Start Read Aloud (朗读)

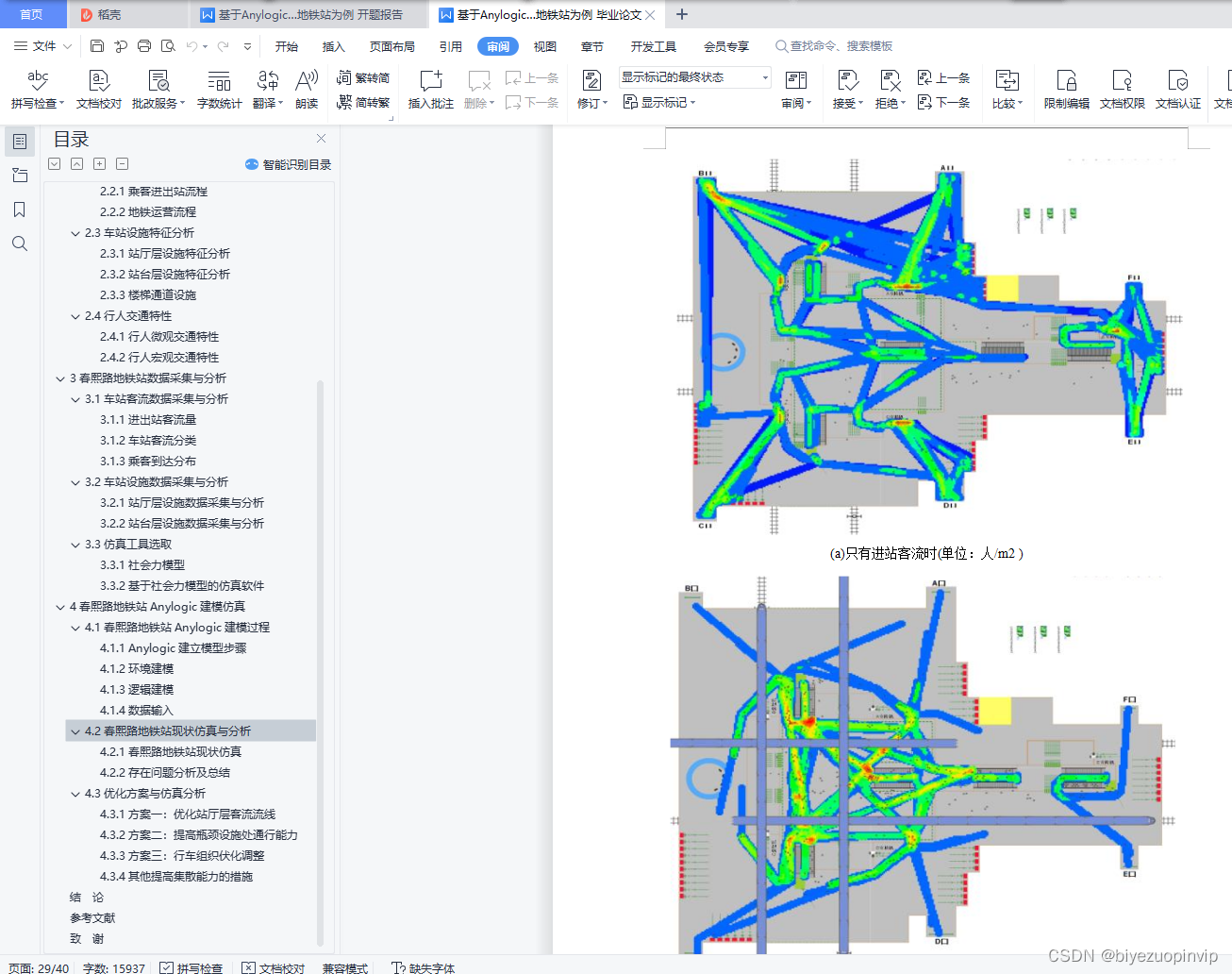(x=307, y=90)
